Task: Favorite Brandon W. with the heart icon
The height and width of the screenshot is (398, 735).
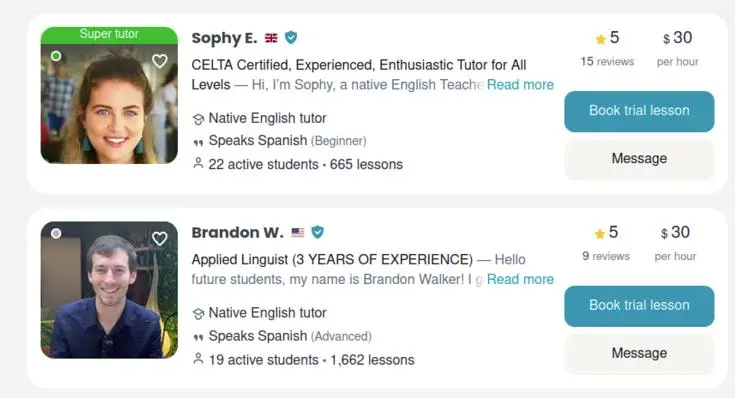Action: pyautogui.click(x=160, y=239)
